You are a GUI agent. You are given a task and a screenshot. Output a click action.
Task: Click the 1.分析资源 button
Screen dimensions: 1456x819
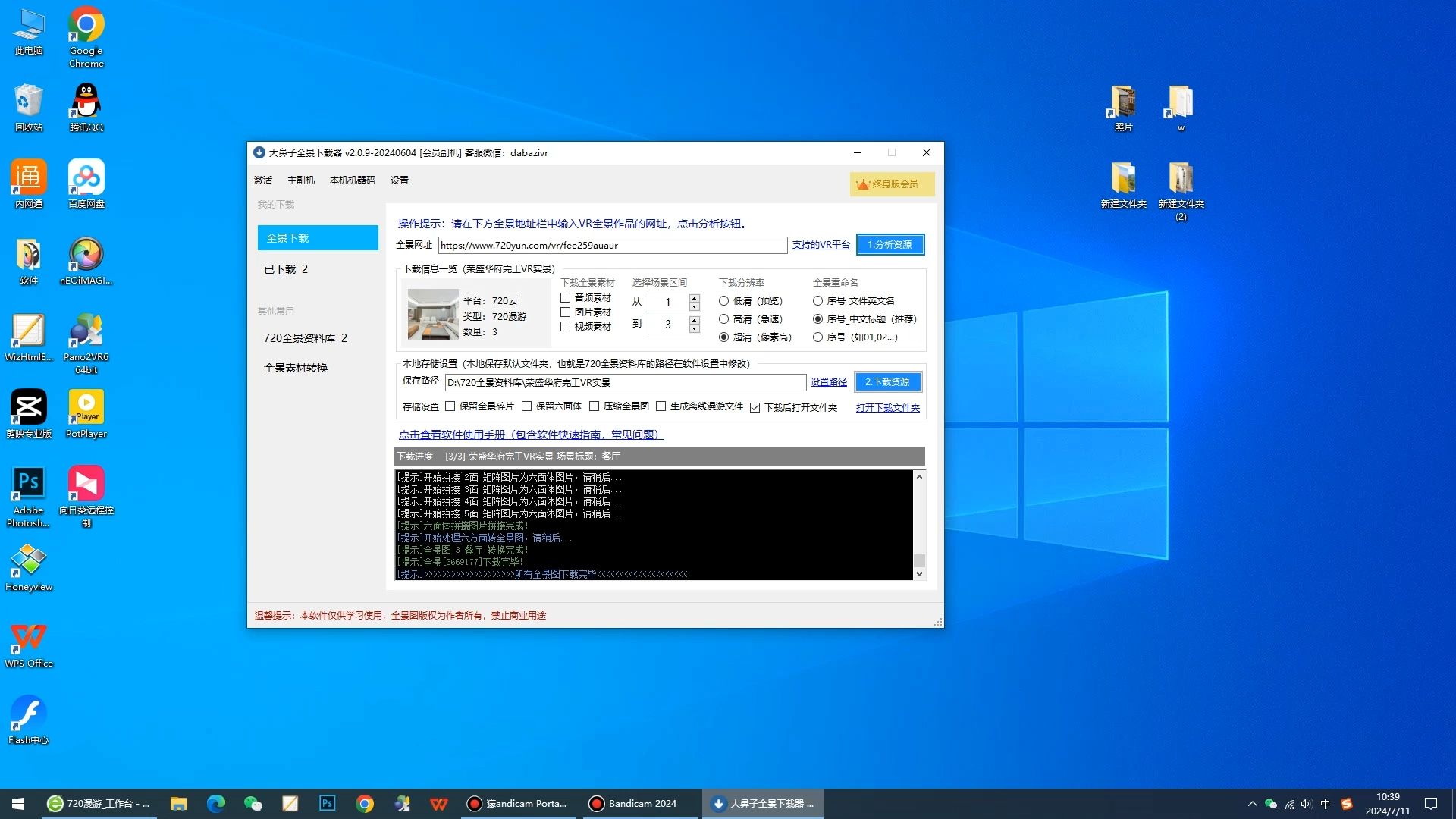[890, 245]
